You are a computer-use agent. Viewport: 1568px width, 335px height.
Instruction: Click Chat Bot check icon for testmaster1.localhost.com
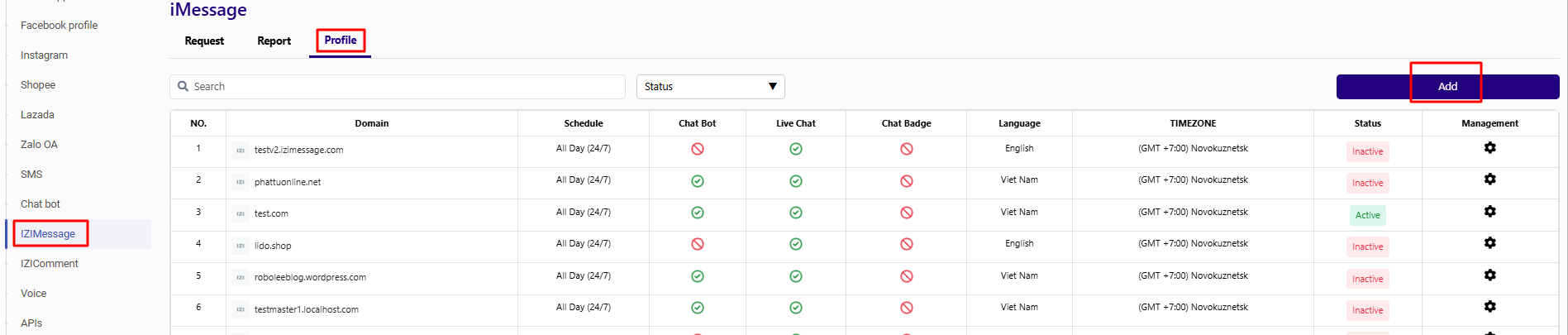pos(698,308)
